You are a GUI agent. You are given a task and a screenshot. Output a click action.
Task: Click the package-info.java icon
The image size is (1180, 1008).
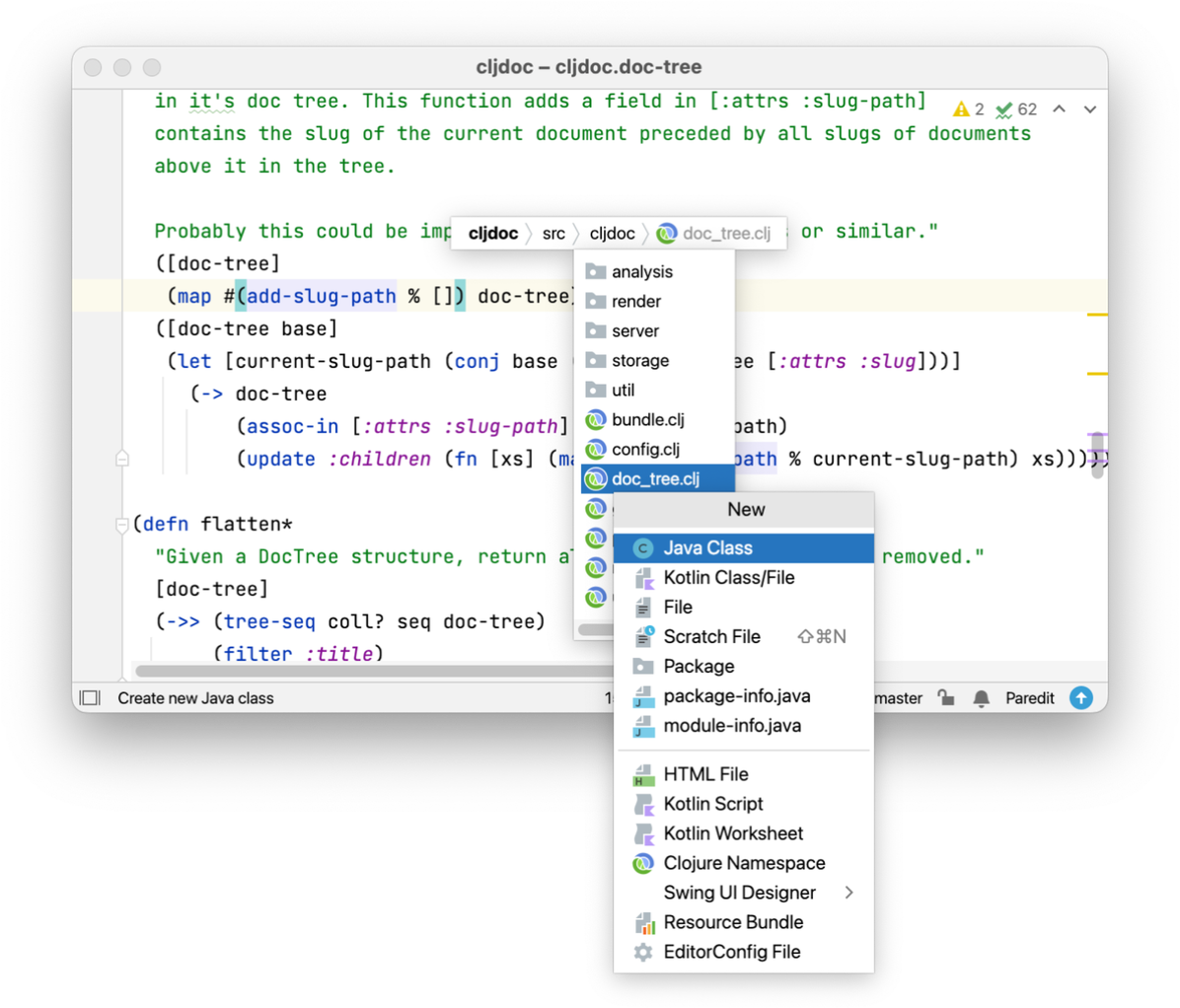[x=643, y=696]
